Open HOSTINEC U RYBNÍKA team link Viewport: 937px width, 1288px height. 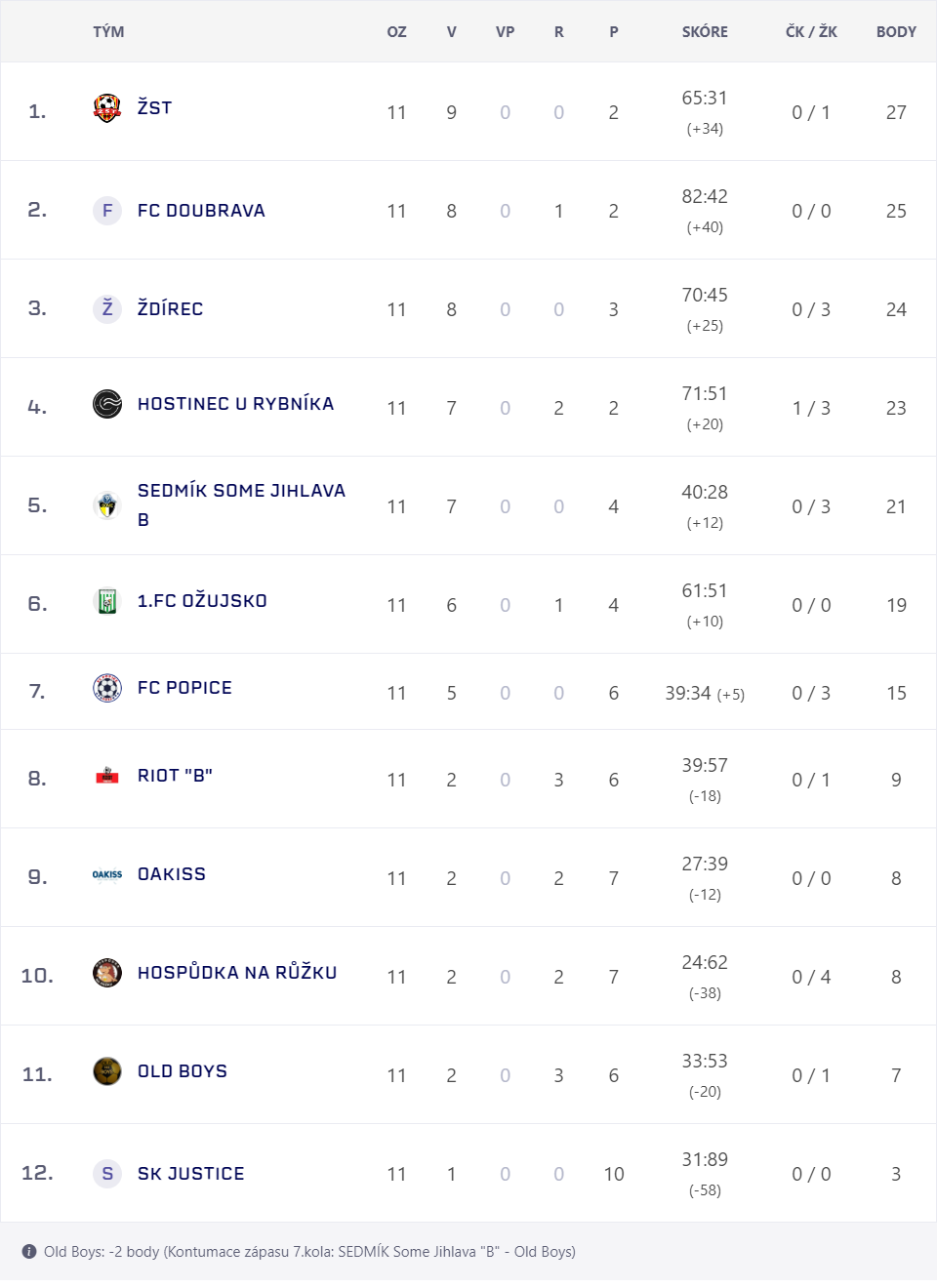tap(235, 404)
